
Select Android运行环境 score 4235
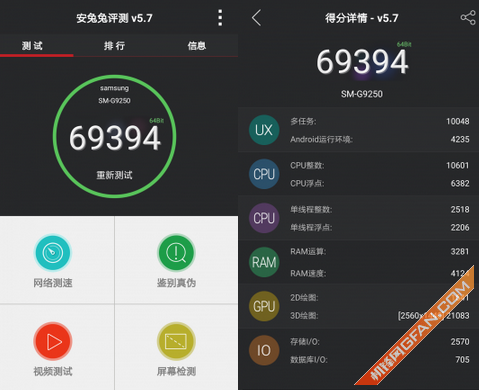click(x=460, y=139)
